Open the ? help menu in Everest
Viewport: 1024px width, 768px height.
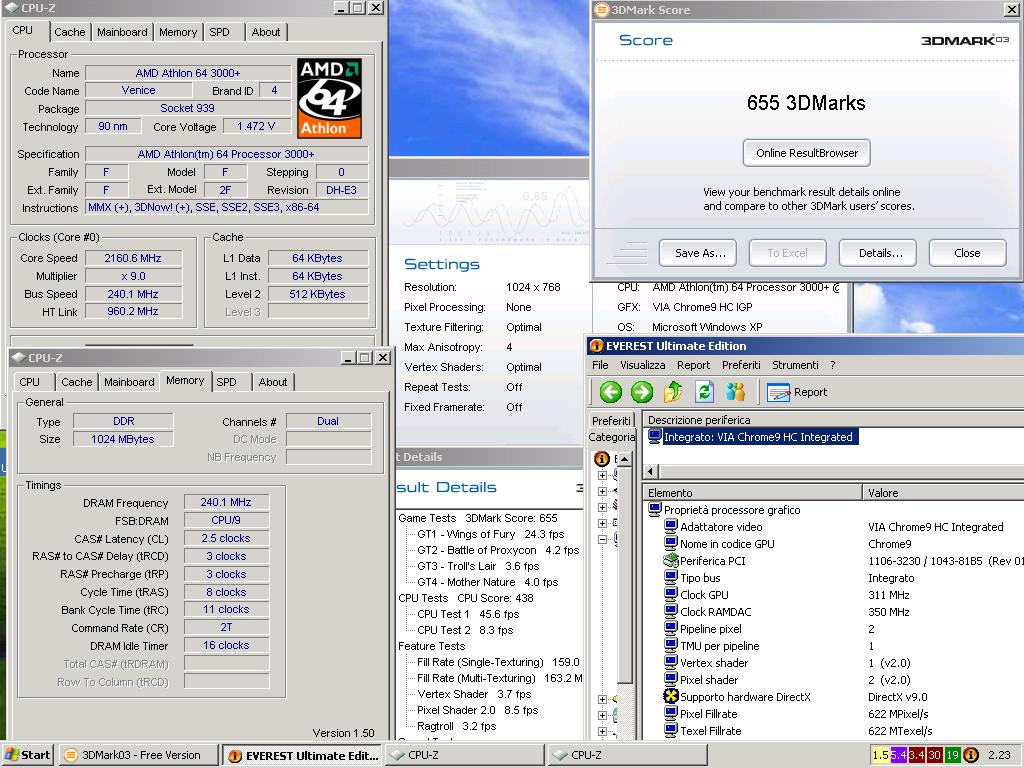tap(833, 365)
